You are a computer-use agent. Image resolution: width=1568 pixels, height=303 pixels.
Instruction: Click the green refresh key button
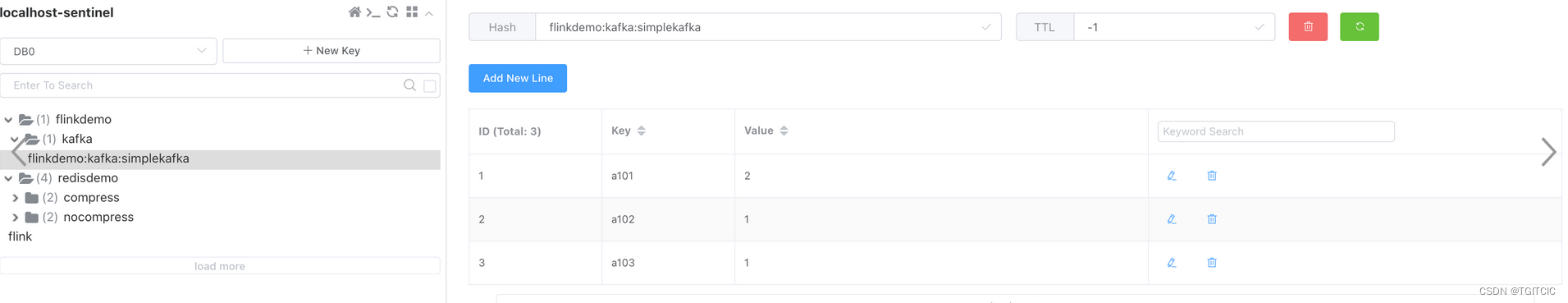point(1360,27)
